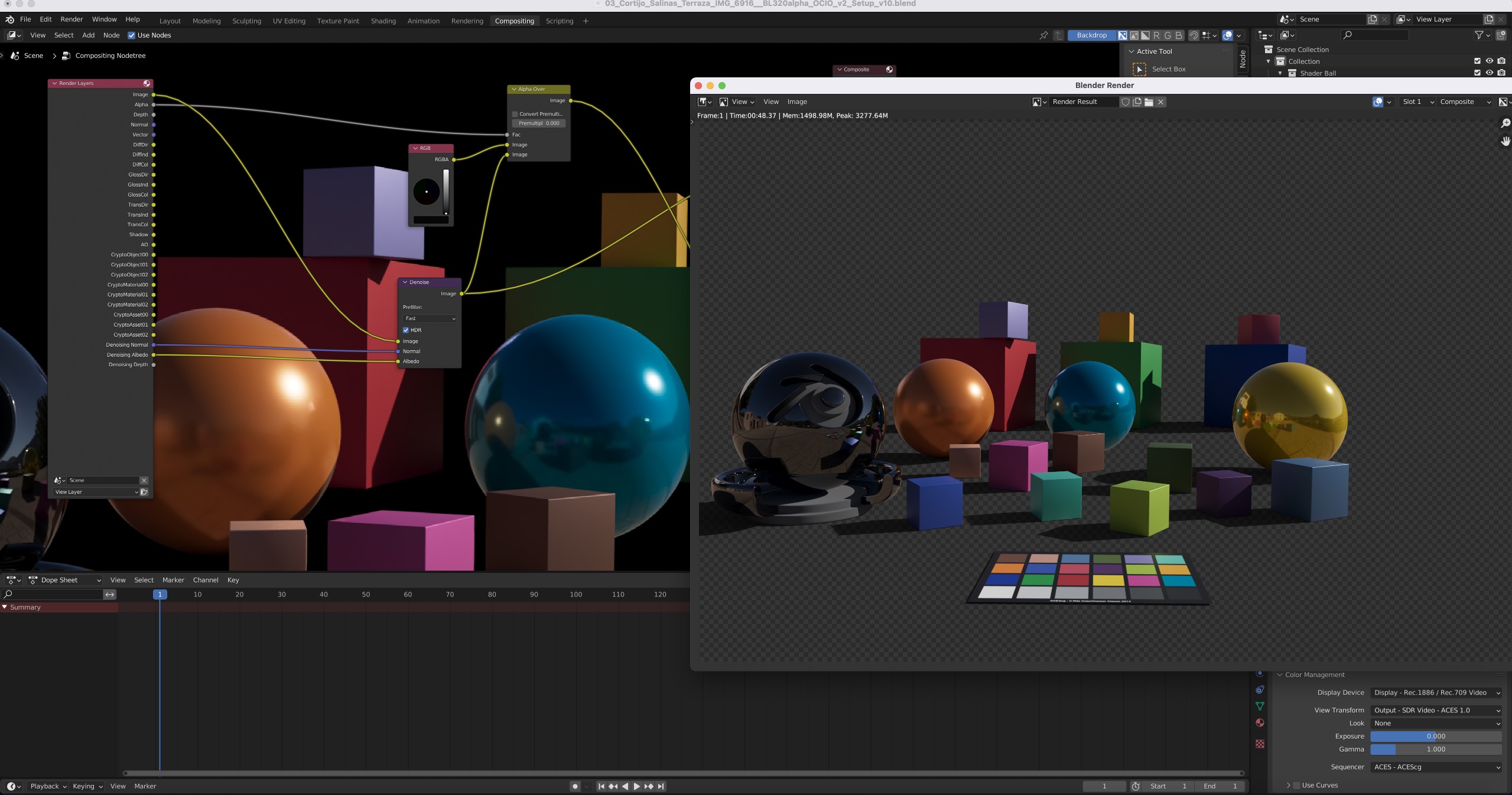Open image folder icon beside Render Result
Screen dimensions: 1512x795
(1149, 102)
